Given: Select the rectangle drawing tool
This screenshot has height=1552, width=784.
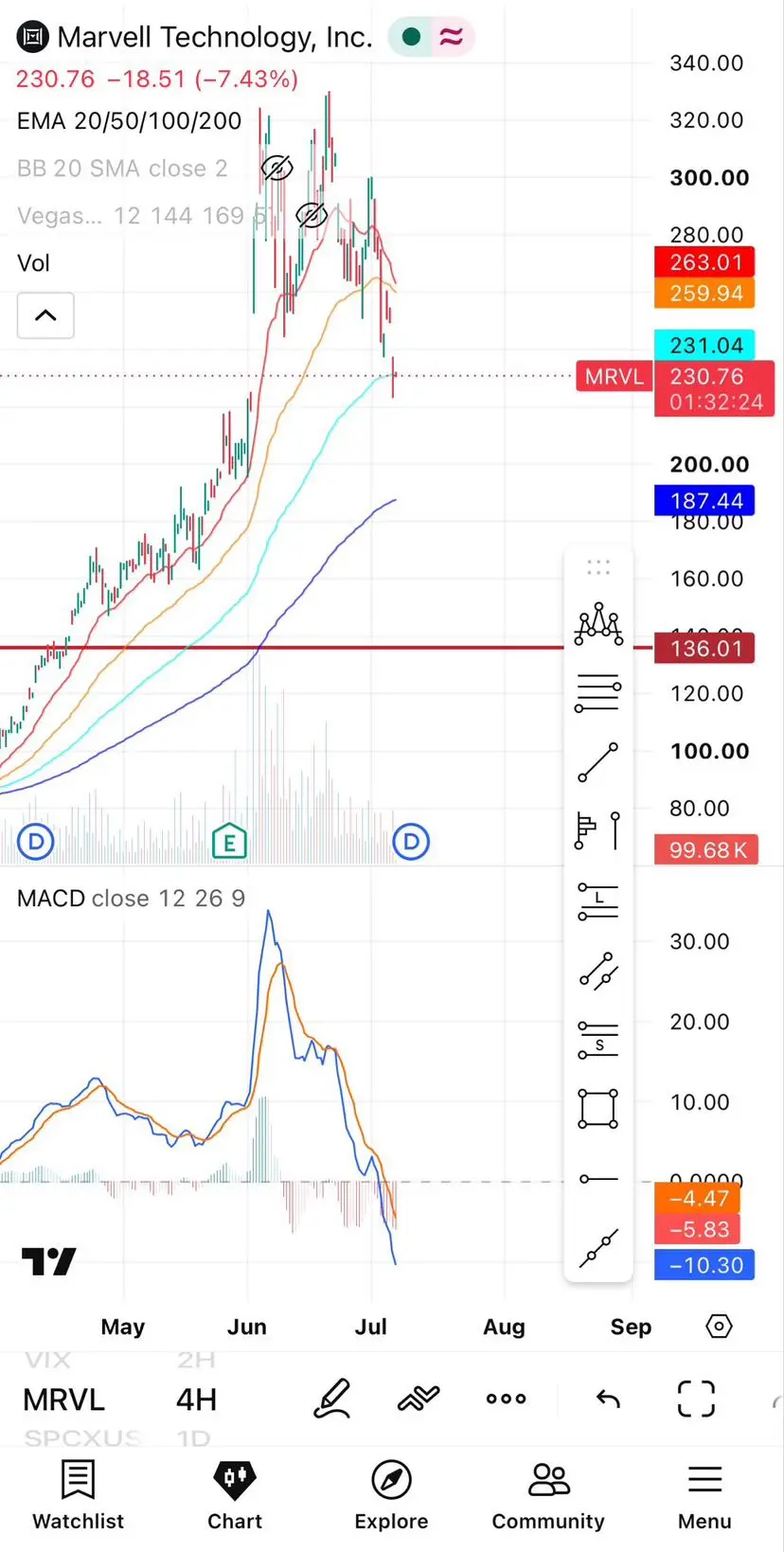Looking at the screenshot, I should tap(598, 1108).
